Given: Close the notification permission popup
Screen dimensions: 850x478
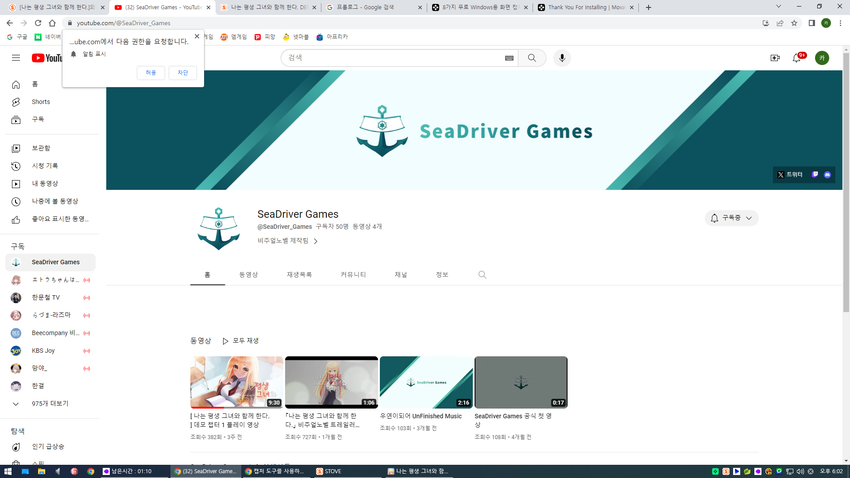Looking at the screenshot, I should 197,36.
